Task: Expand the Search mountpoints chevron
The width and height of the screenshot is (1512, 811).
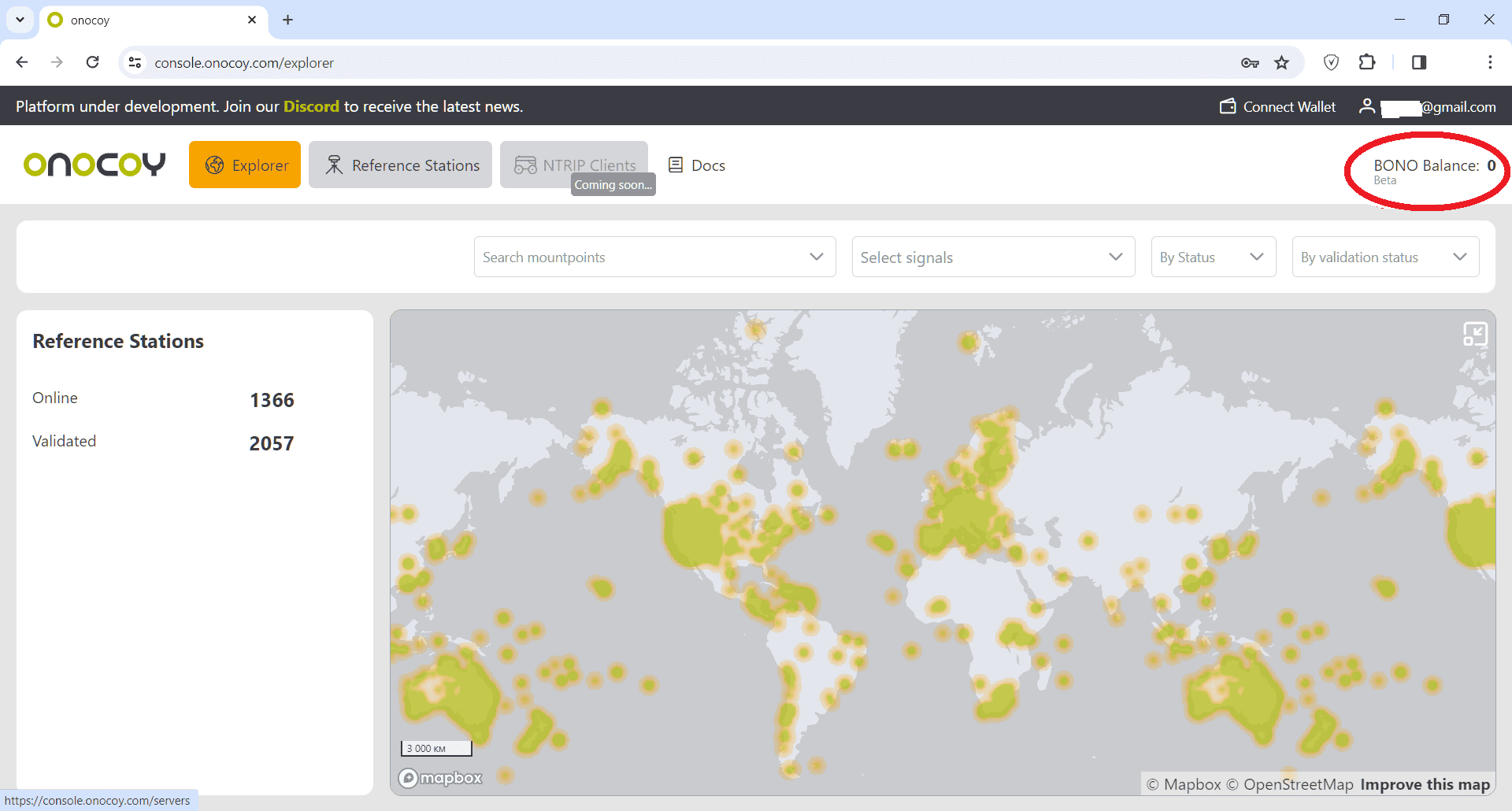Action: click(x=817, y=257)
